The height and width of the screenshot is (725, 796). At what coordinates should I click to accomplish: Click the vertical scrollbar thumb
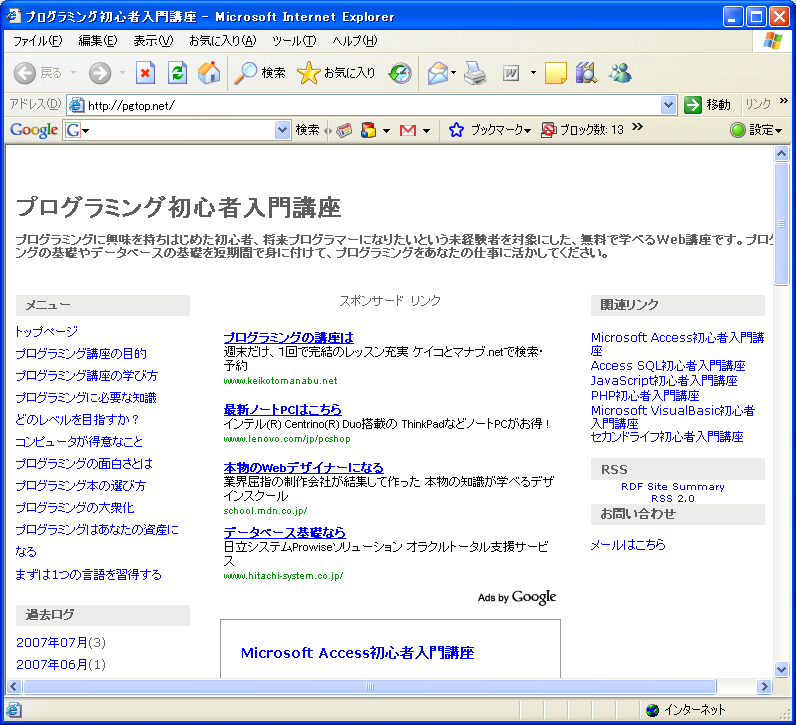tap(781, 224)
